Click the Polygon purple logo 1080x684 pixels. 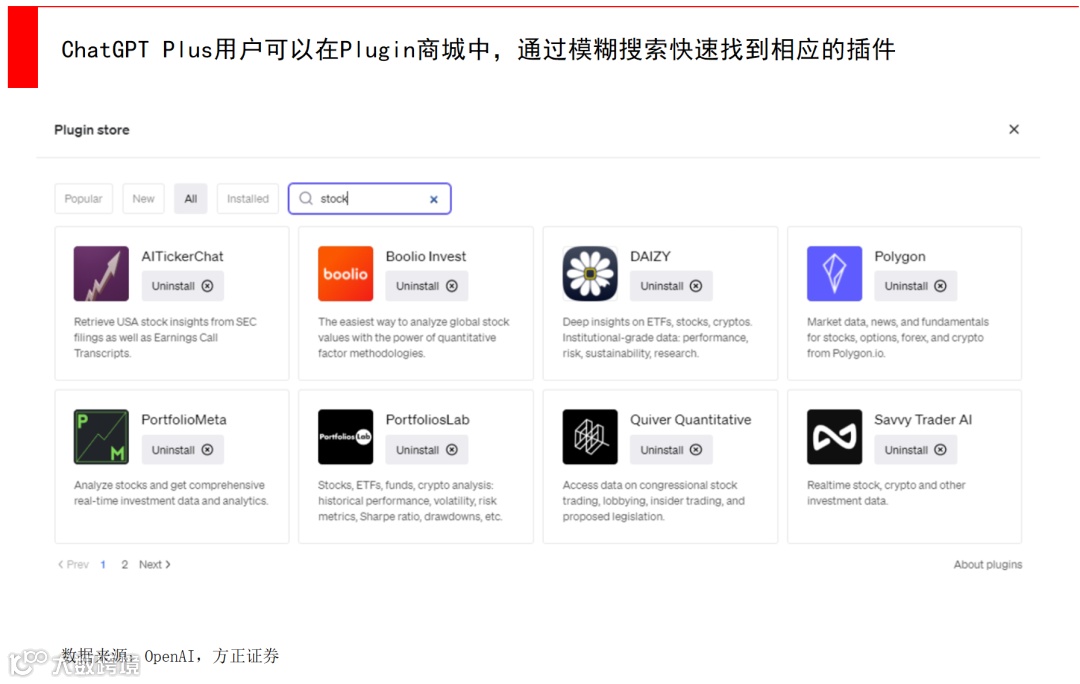(x=834, y=273)
